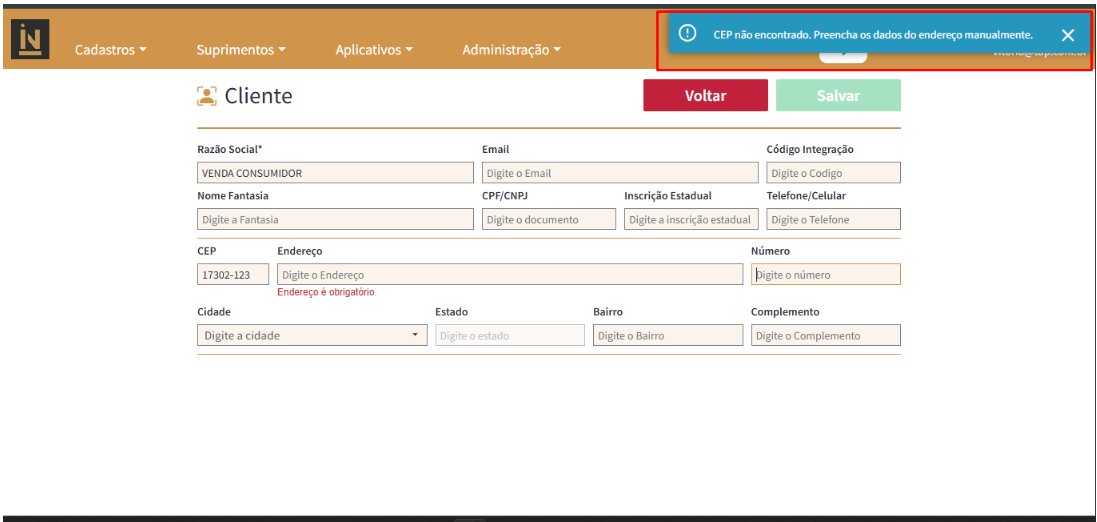This screenshot has width=1097, height=522.
Task: Click into the Email field
Action: [619, 173]
